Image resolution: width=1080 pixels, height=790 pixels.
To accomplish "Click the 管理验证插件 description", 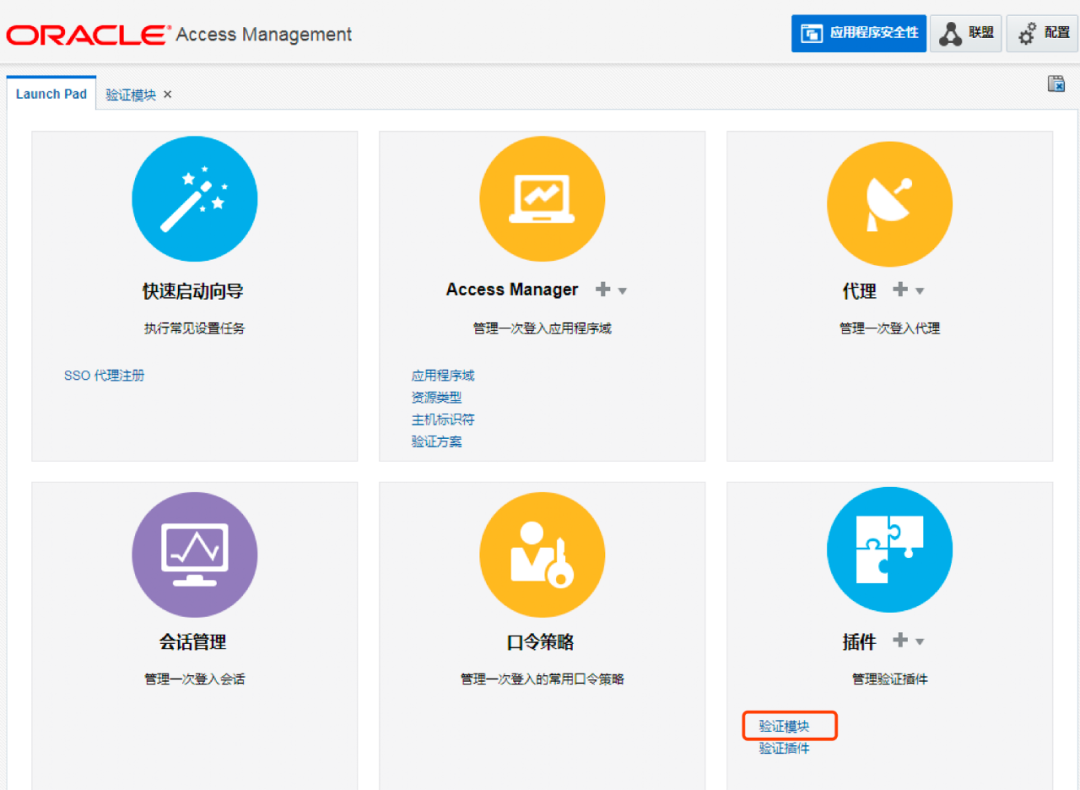I will tap(890, 679).
